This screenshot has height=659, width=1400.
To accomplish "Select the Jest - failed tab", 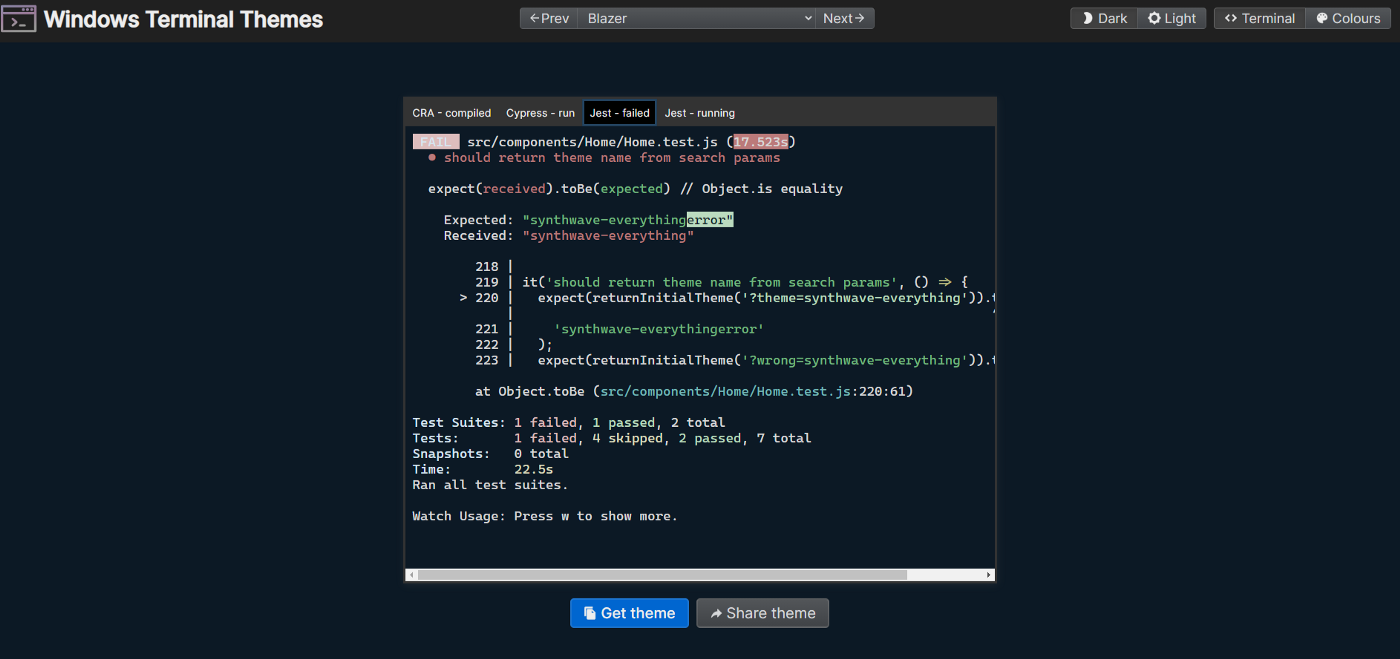I will 620,113.
